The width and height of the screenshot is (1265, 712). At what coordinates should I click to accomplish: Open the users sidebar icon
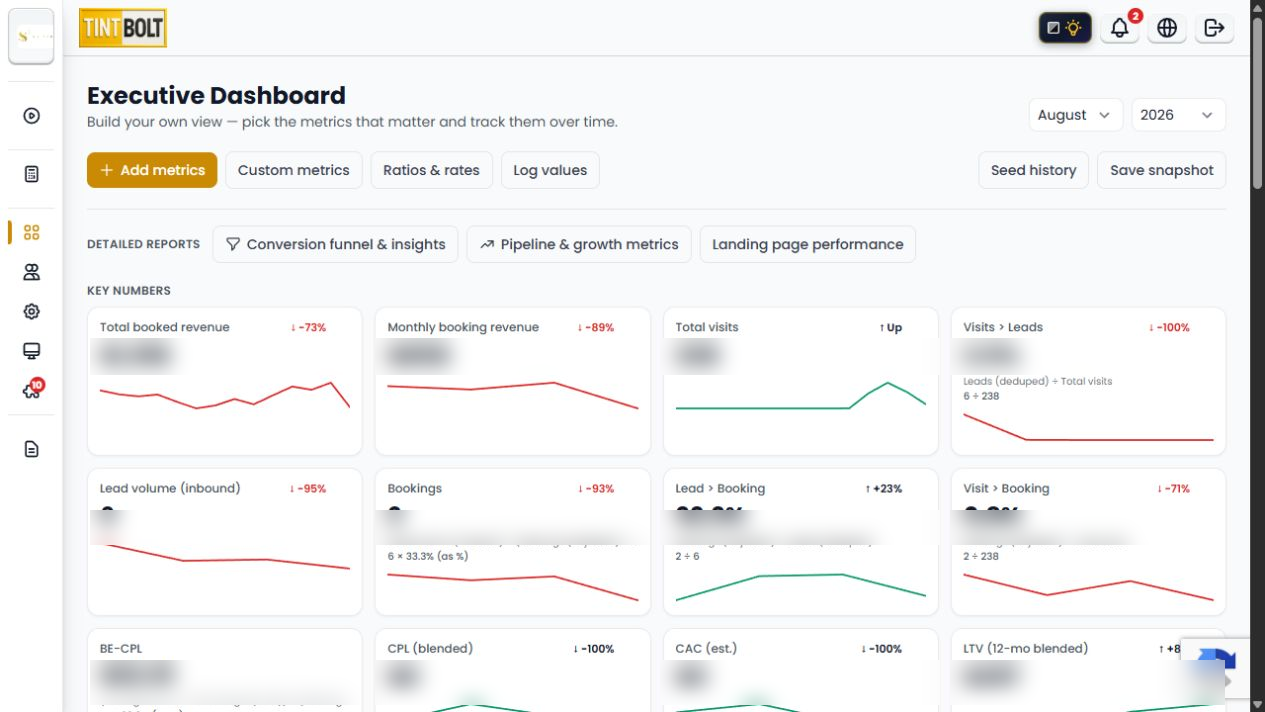31,272
